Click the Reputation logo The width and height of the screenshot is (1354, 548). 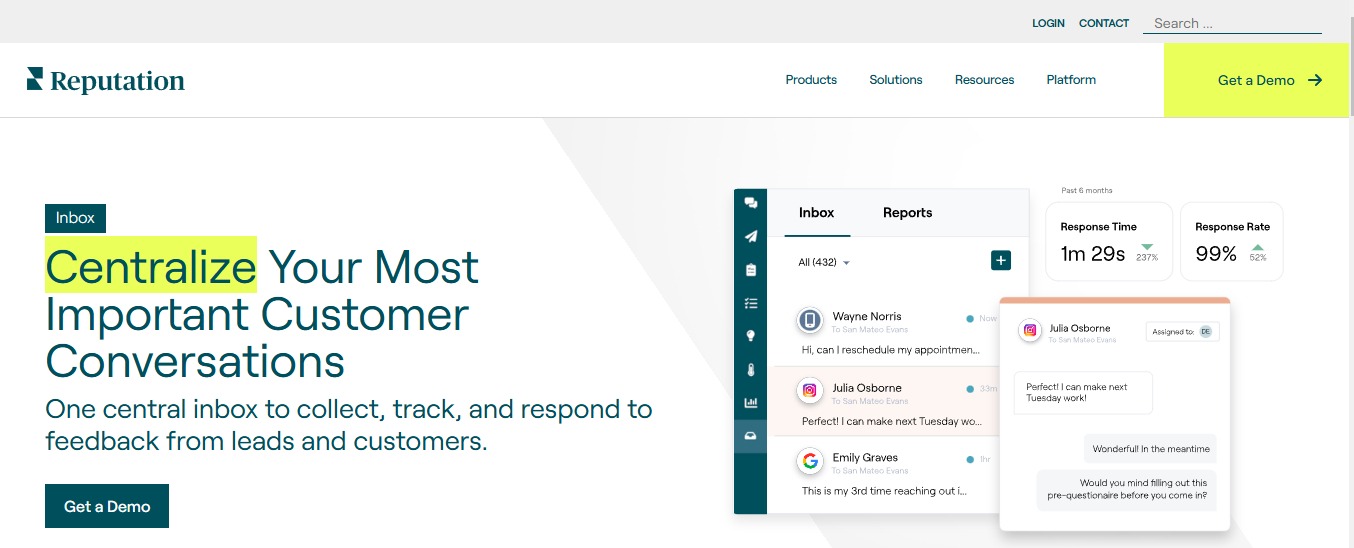106,80
